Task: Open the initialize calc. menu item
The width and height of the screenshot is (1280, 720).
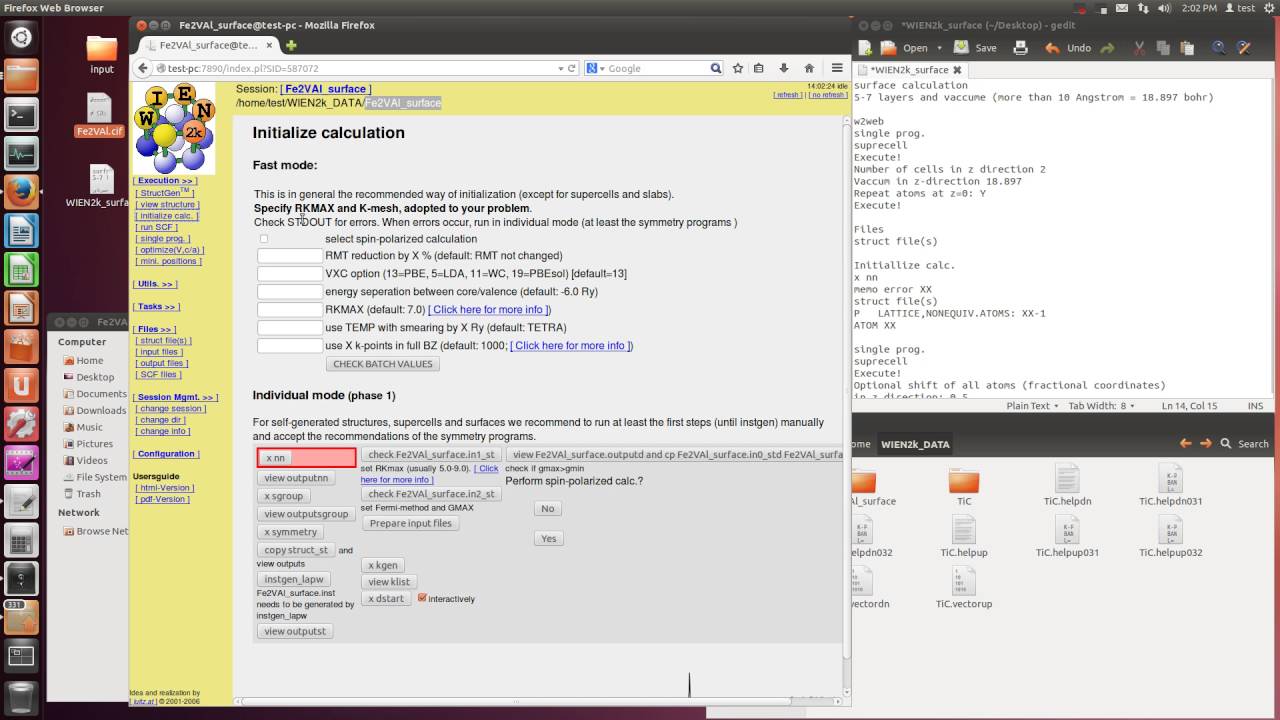Action: (x=167, y=216)
